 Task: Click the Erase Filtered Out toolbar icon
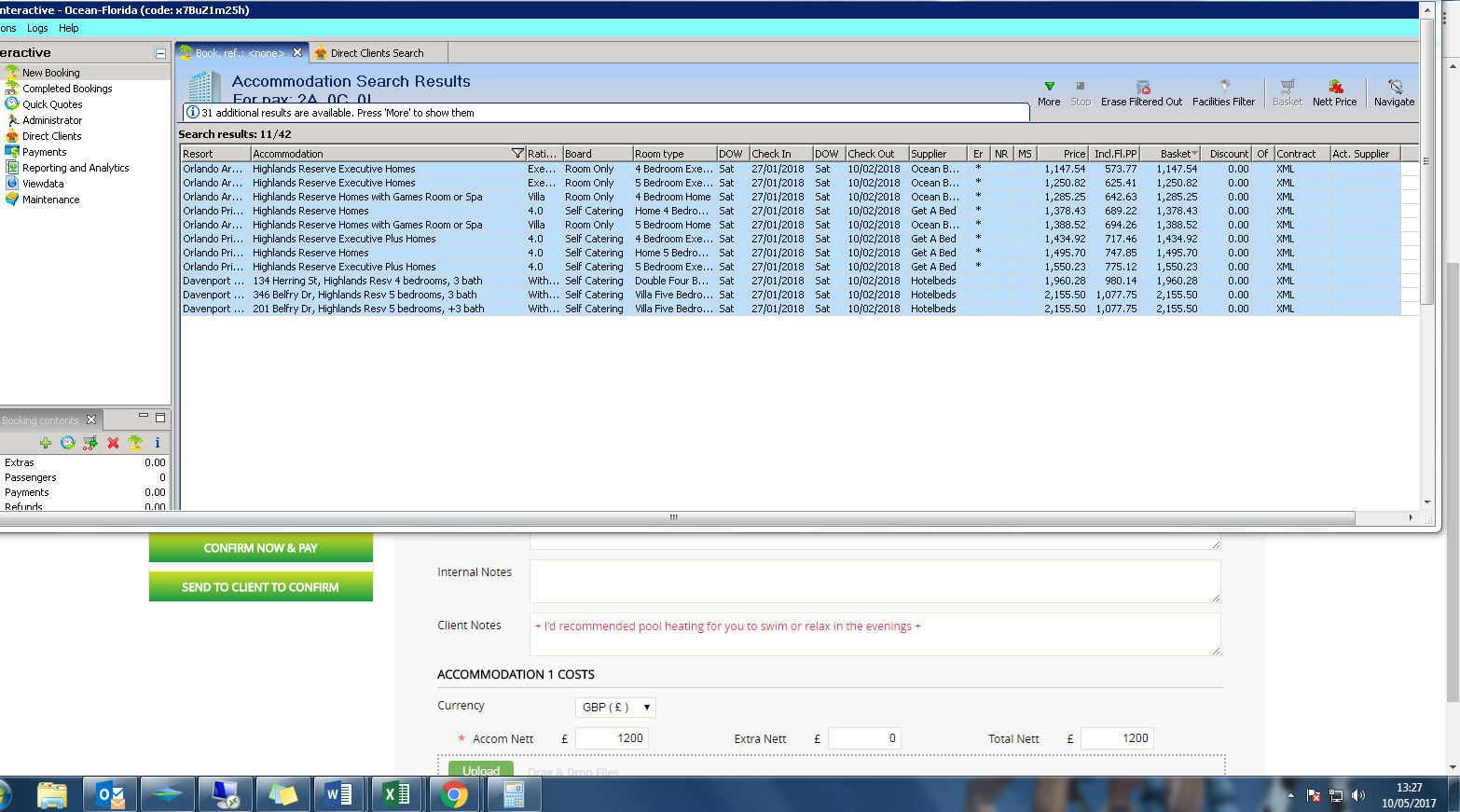1142,86
